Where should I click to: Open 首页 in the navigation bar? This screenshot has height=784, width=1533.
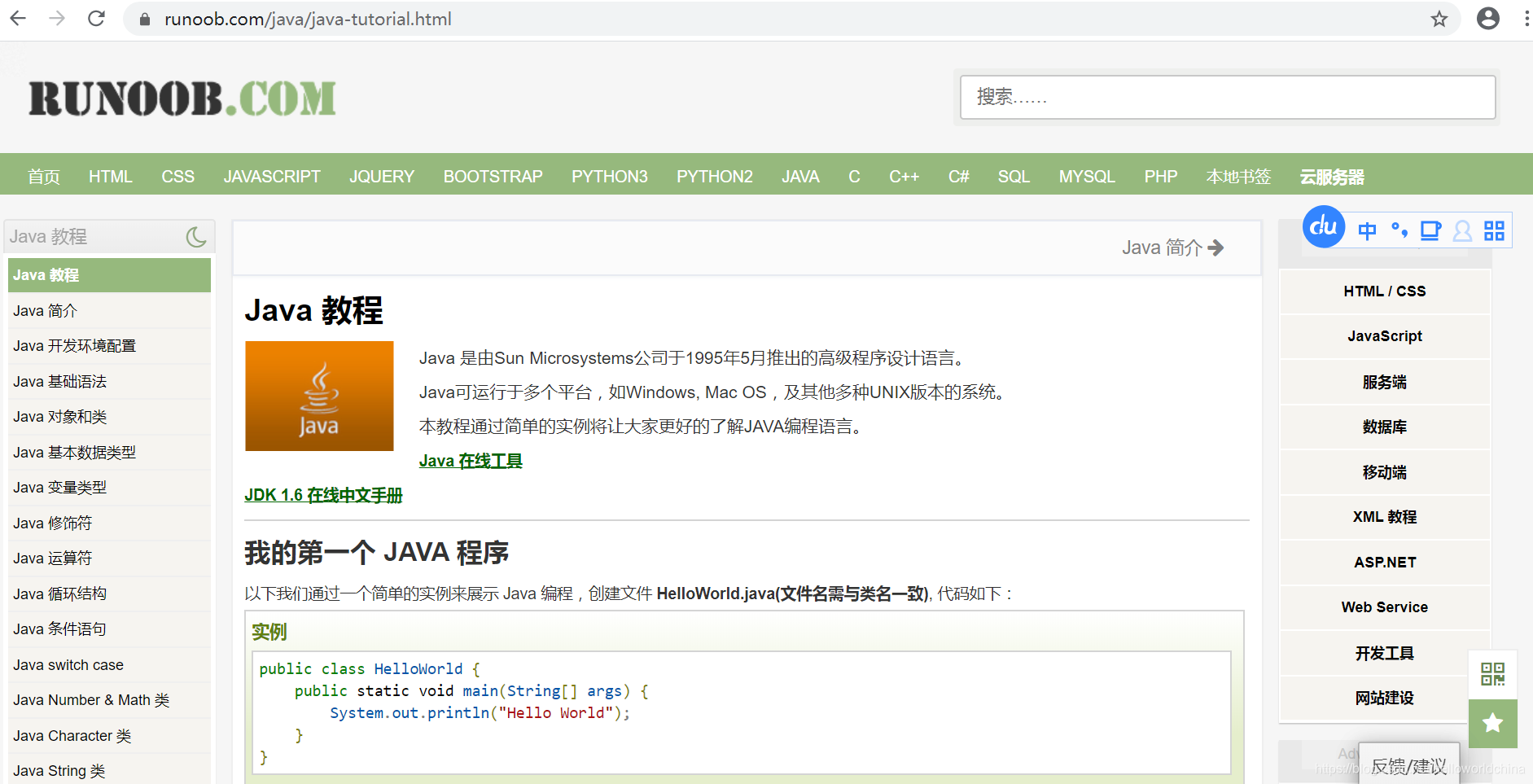tap(44, 177)
